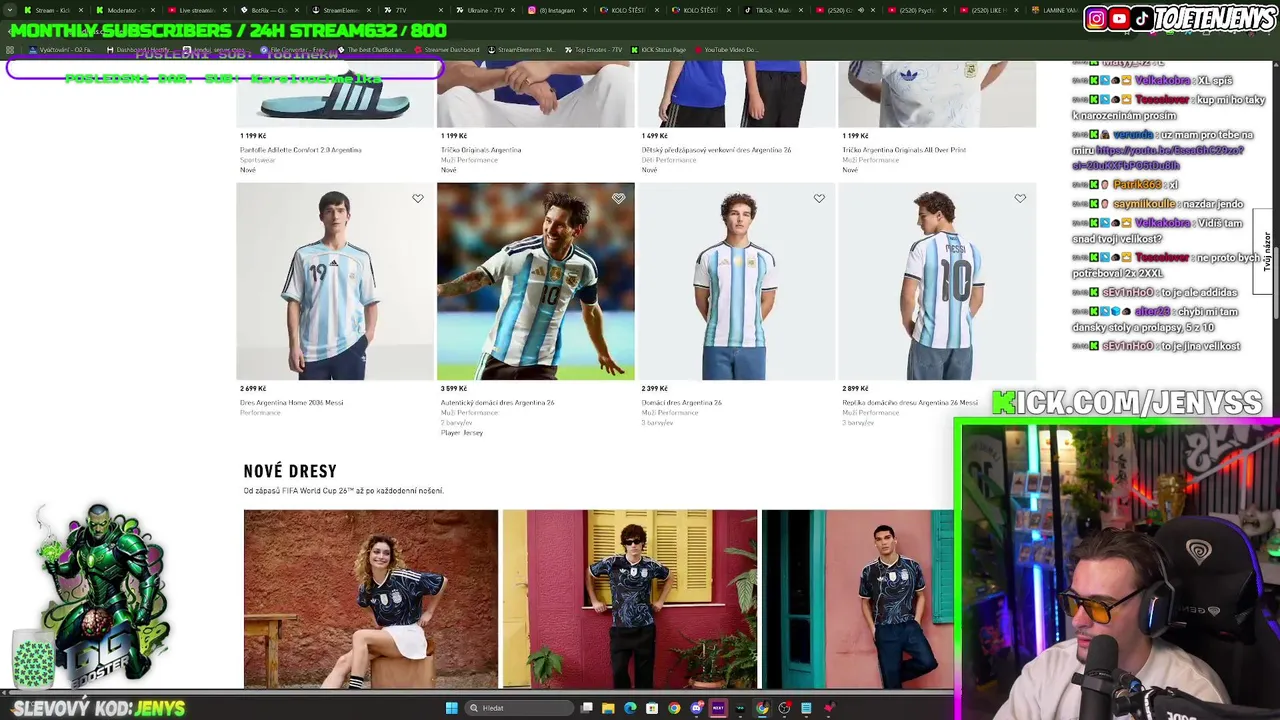Viewport: 1280px width, 720px height.
Task: Switch to the Stream - Kick tab
Action: click(52, 10)
